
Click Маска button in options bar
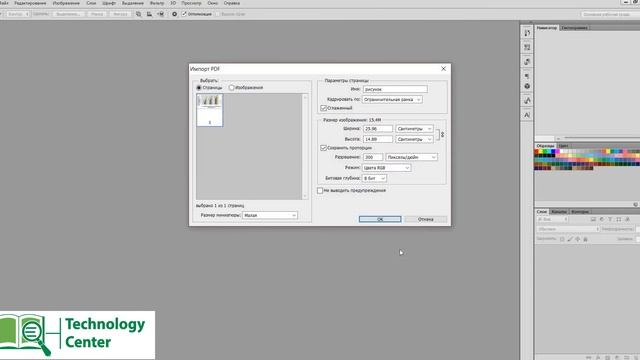(97, 14)
